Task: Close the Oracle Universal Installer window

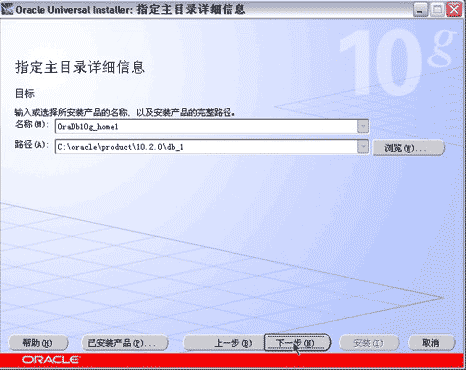Action: (x=454, y=9)
